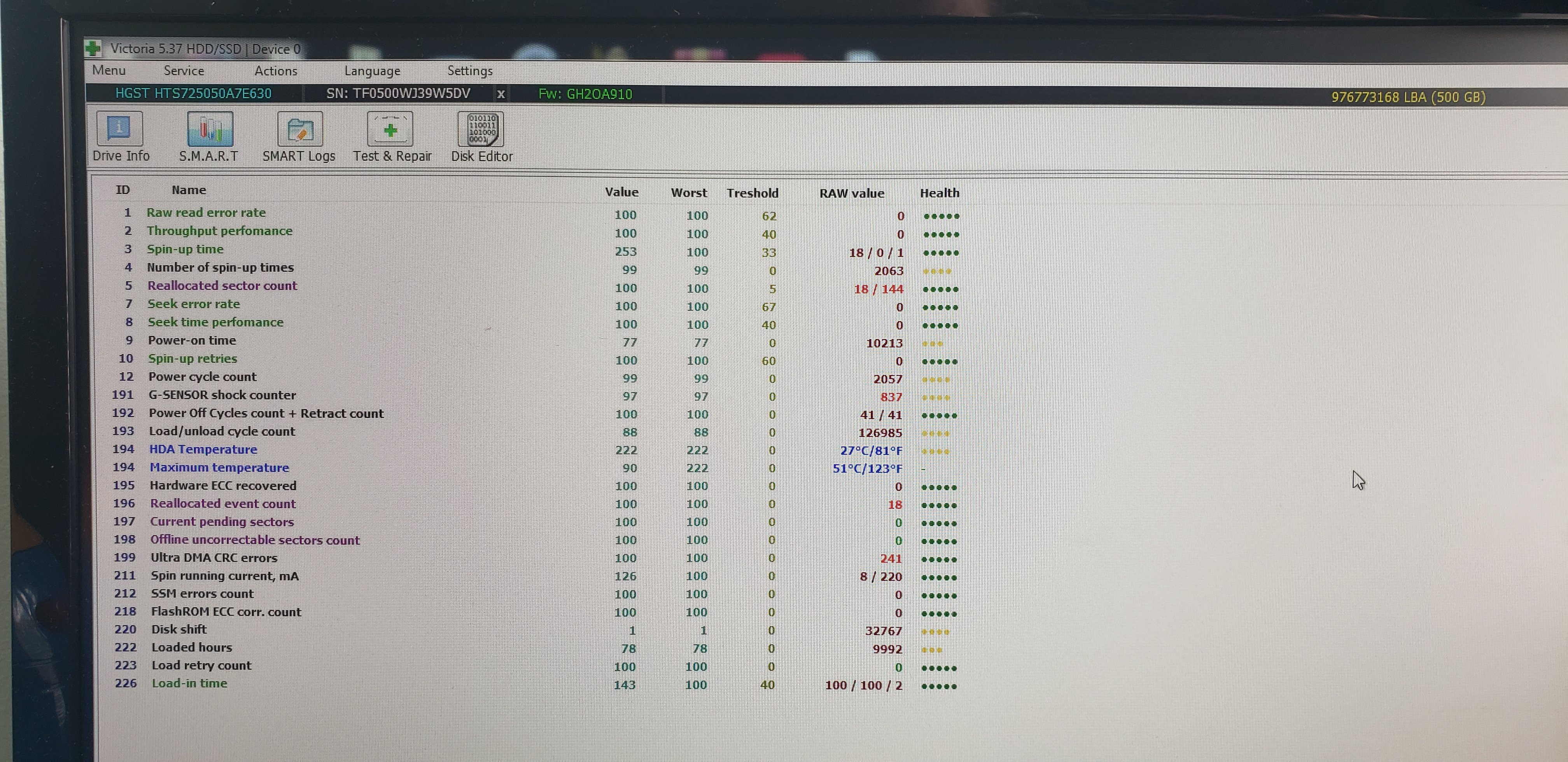
Task: Click the RAW value 126985
Action: tap(880, 433)
